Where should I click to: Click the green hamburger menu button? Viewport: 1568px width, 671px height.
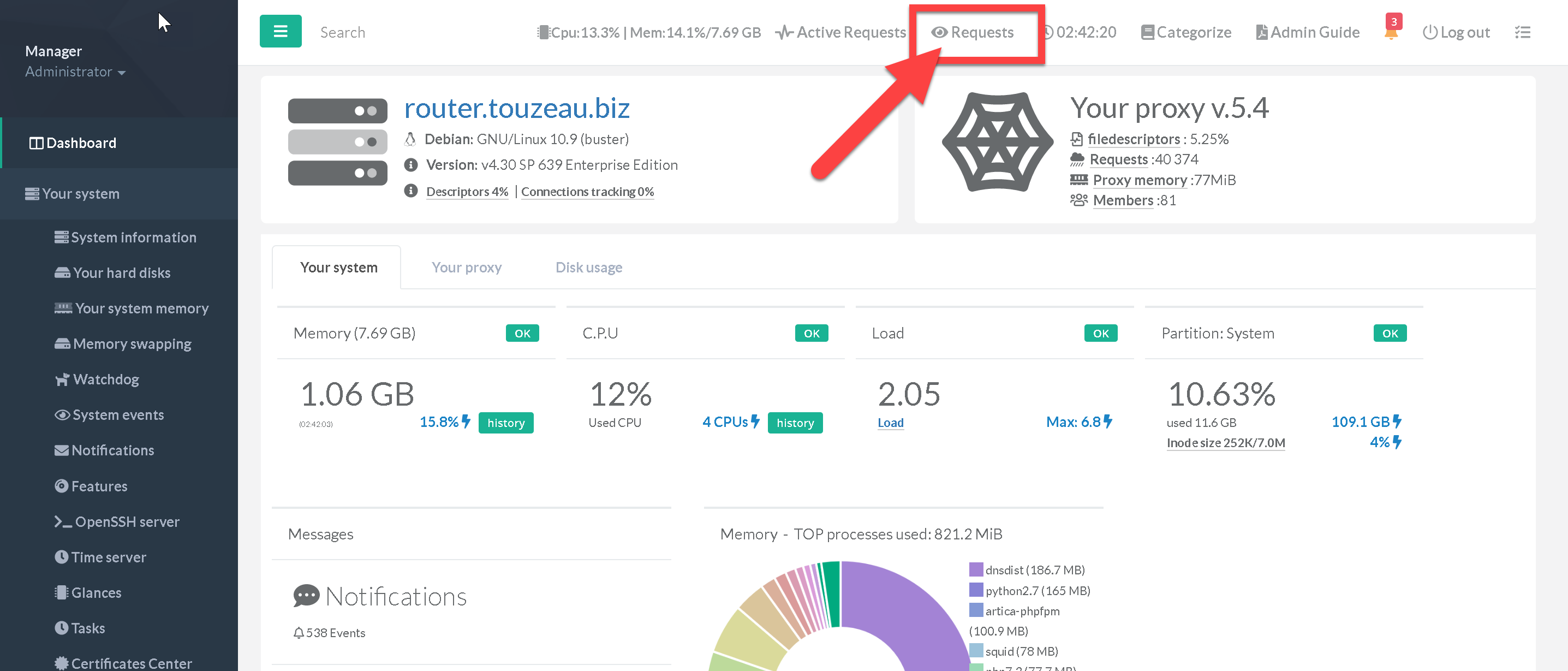pyautogui.click(x=280, y=31)
